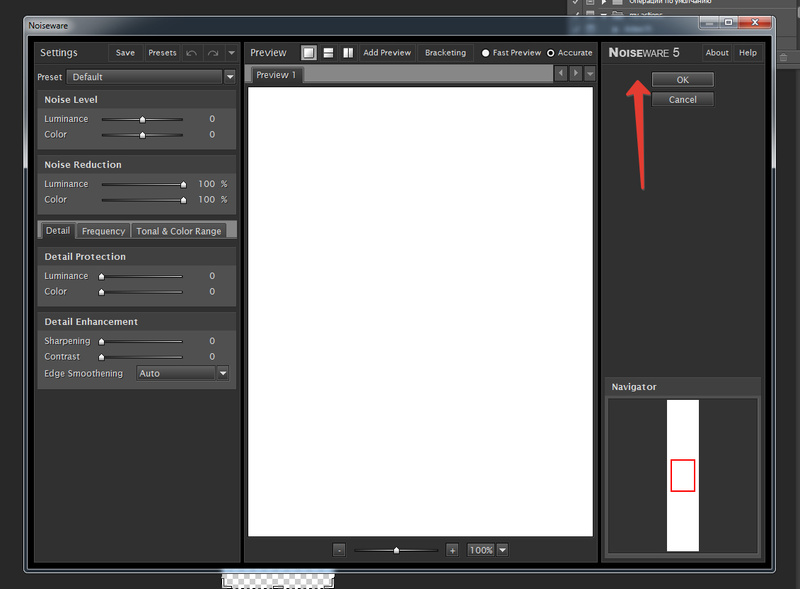Click the Cancel button
This screenshot has height=589, width=800.
(683, 100)
